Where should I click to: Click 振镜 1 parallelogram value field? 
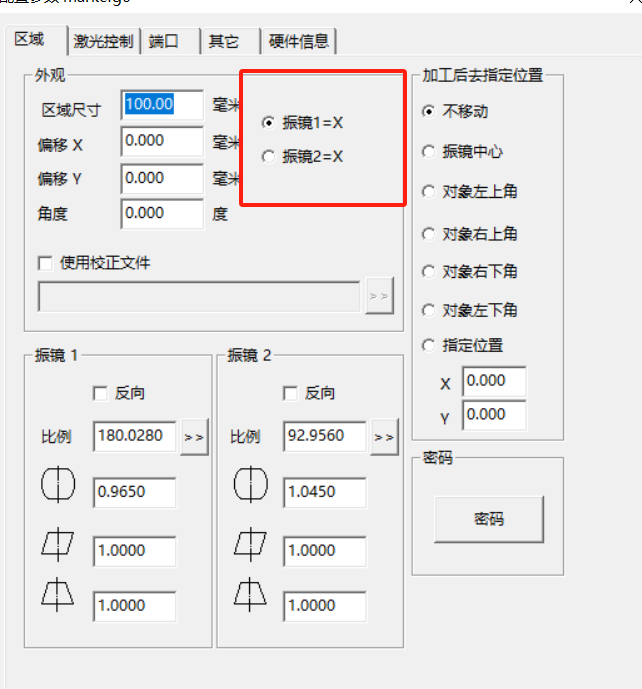click(x=134, y=551)
